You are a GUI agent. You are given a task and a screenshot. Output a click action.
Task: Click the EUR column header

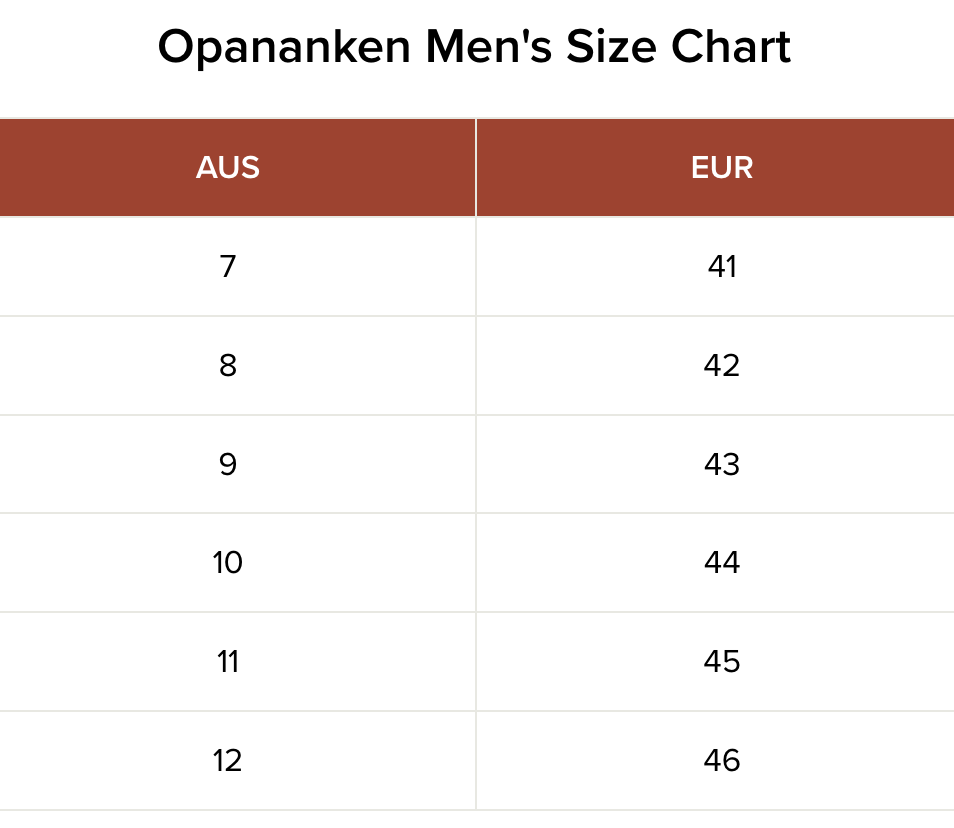(721, 168)
